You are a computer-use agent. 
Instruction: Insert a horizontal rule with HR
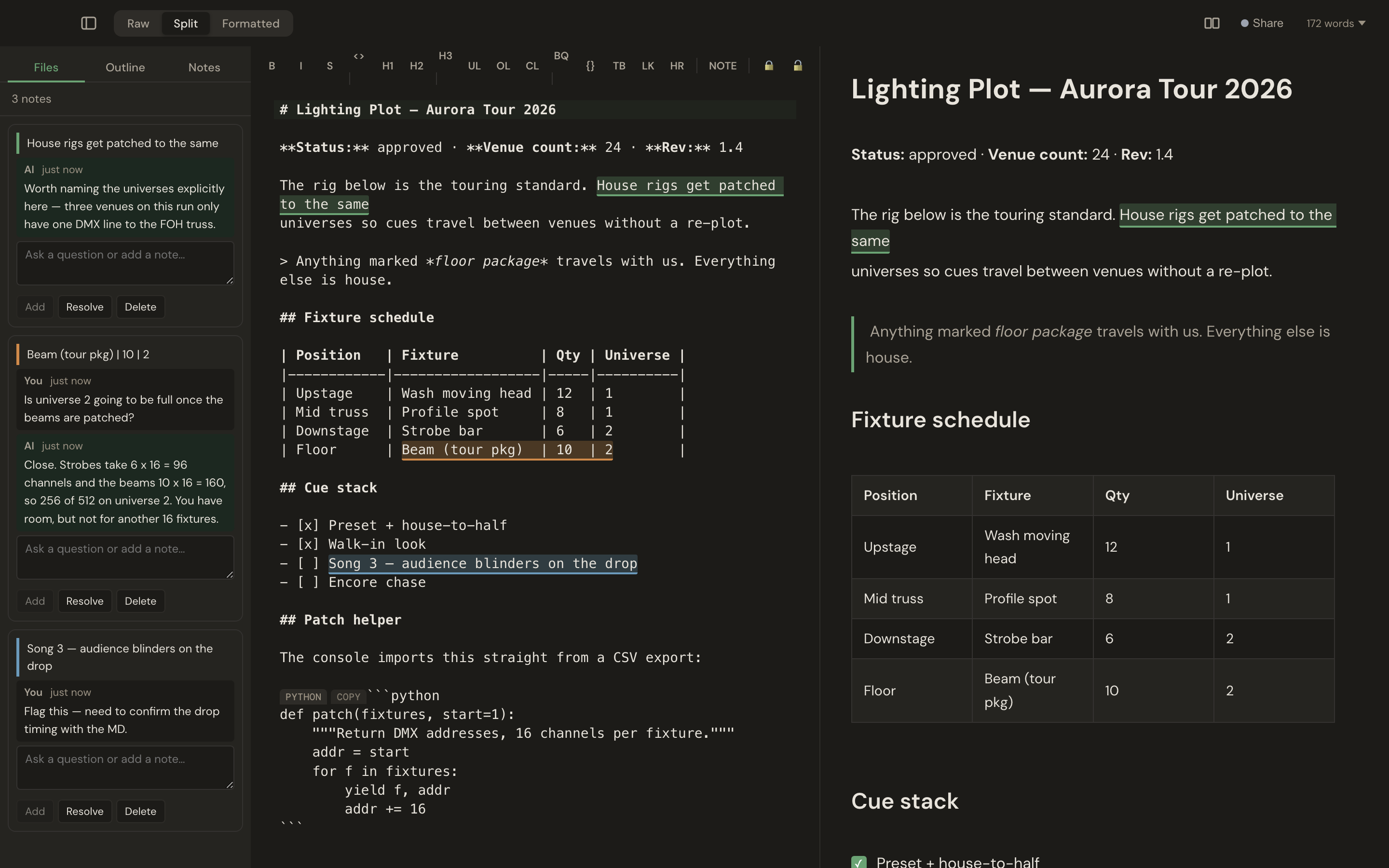tap(677, 66)
